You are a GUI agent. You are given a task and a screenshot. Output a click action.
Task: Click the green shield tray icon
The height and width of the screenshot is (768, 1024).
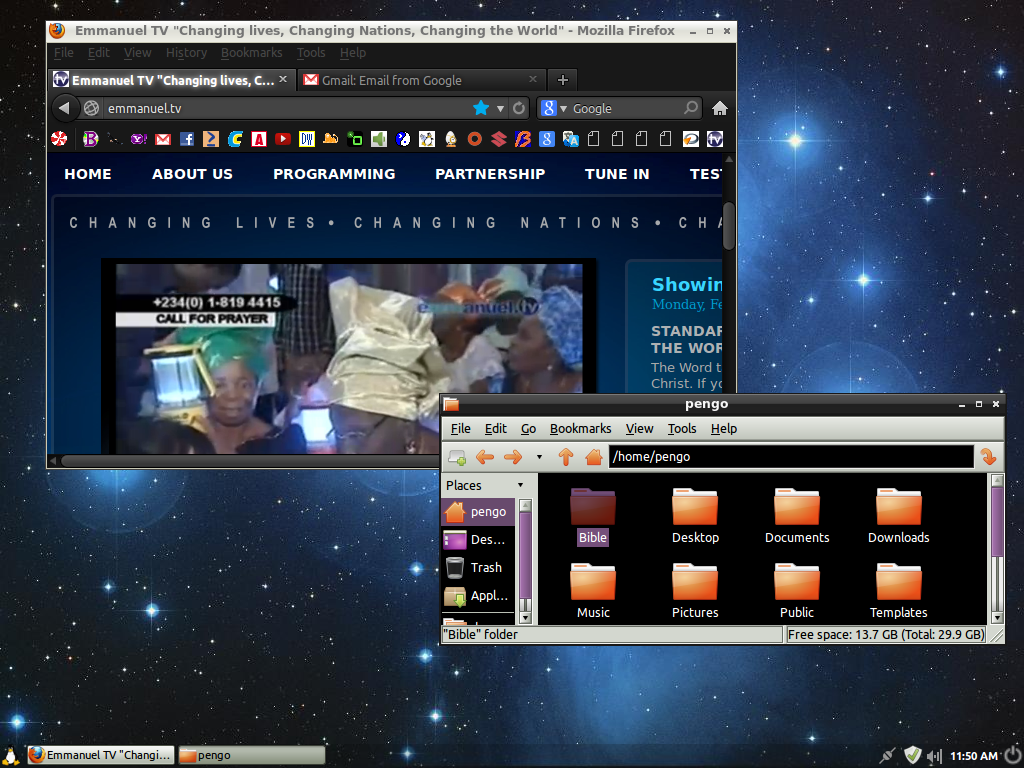point(912,756)
